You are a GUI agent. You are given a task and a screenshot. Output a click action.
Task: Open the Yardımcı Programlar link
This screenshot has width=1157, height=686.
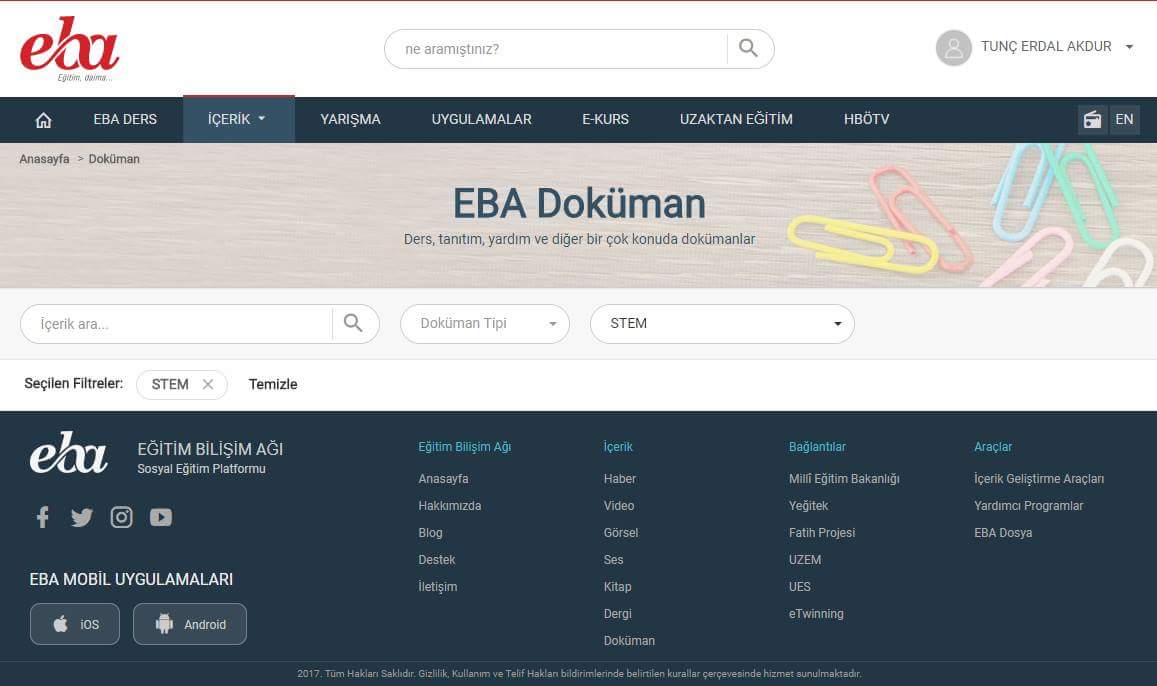tap(1029, 506)
